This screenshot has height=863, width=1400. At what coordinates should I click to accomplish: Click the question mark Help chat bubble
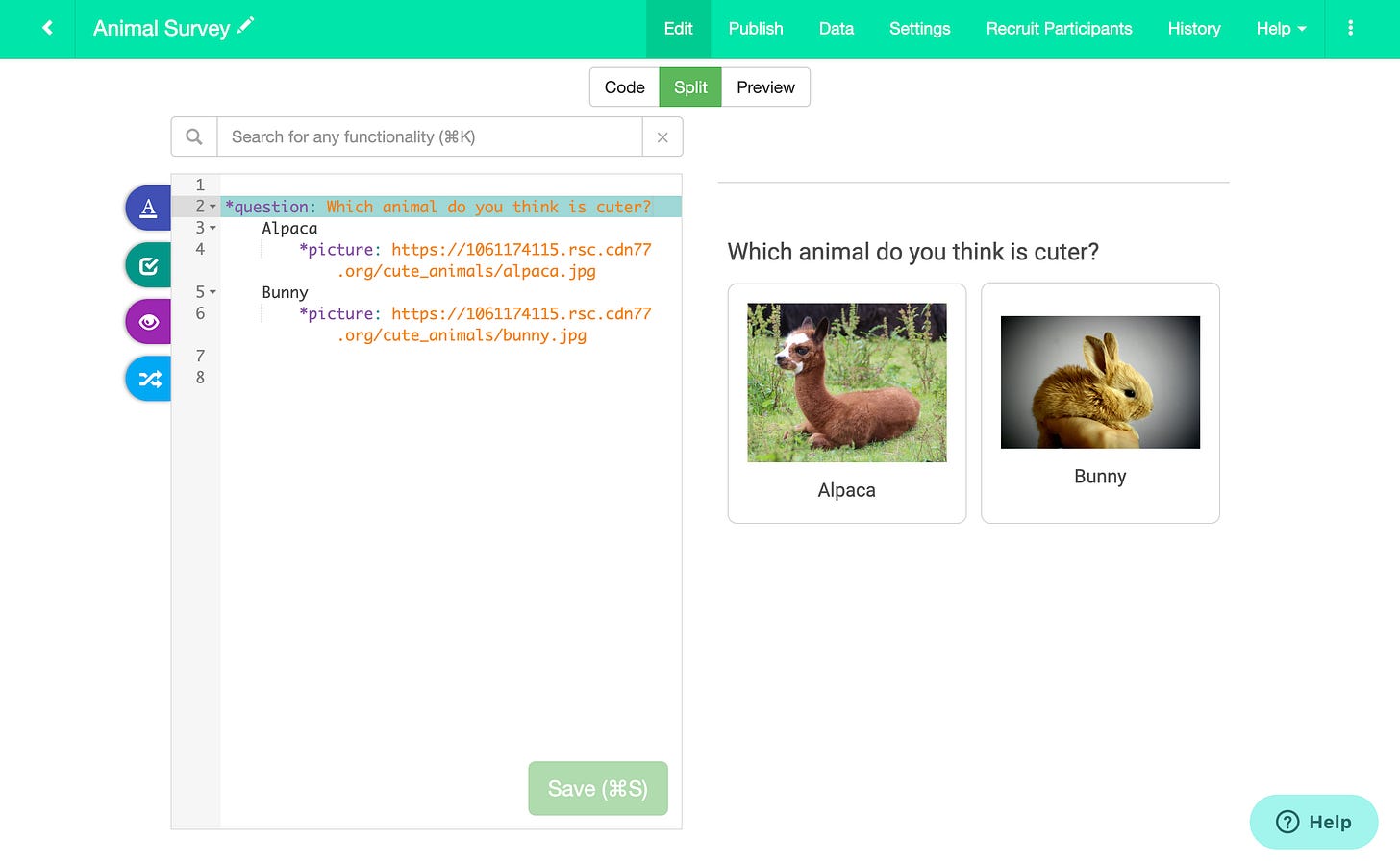[1313, 822]
